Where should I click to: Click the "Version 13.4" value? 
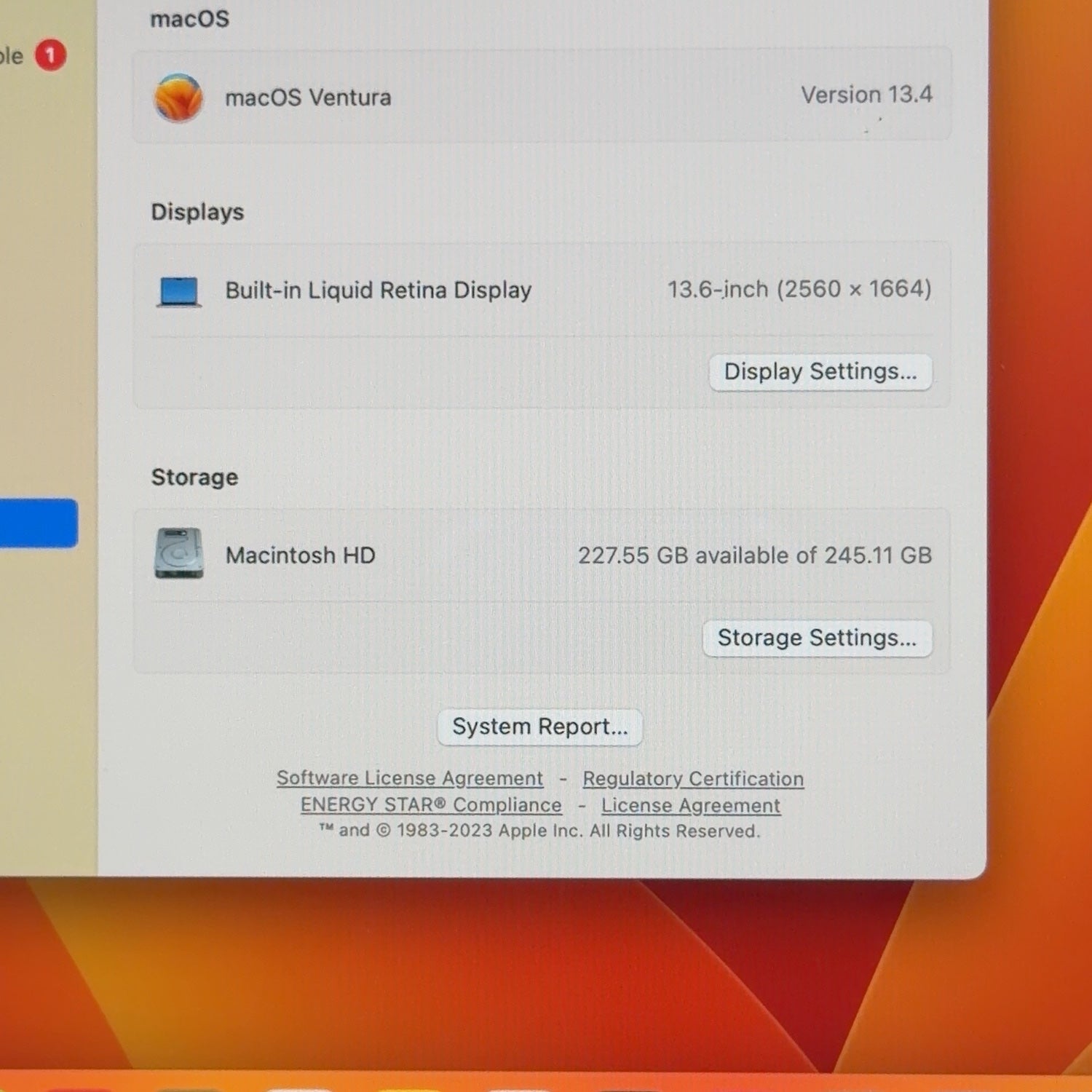click(866, 95)
